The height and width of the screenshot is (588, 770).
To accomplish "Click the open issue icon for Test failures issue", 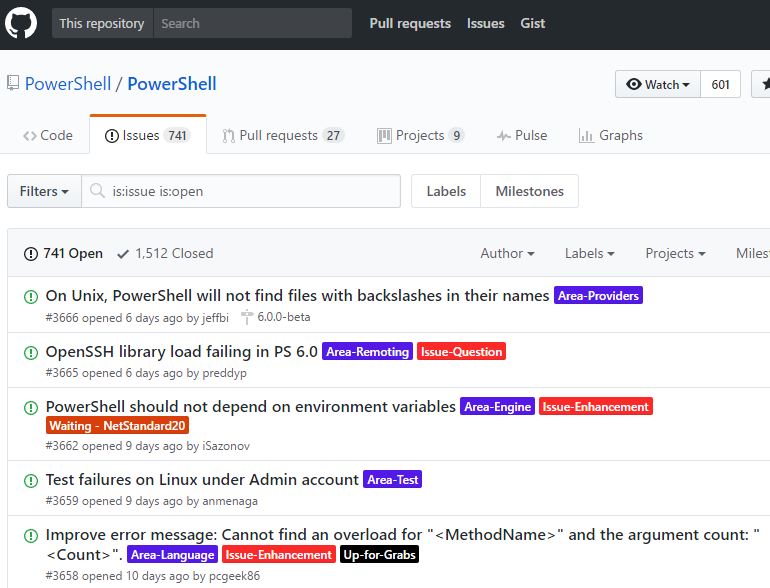I will pyautogui.click(x=30, y=480).
